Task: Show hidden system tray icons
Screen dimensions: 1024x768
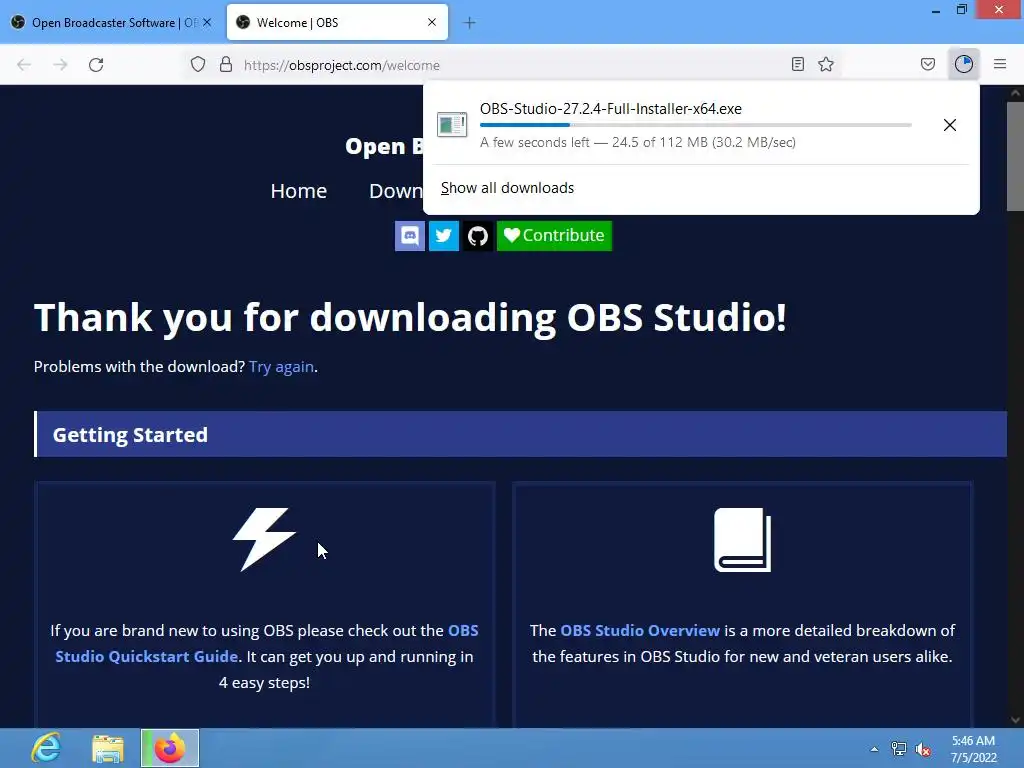Action: point(874,749)
